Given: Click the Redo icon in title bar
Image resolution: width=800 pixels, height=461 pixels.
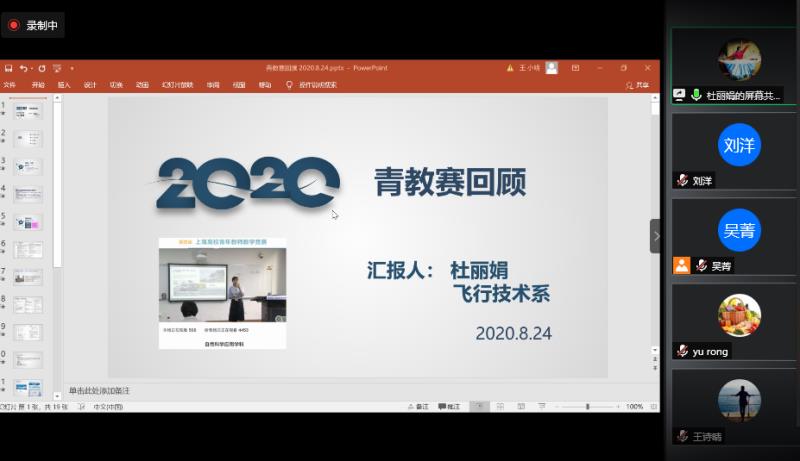Looking at the screenshot, I should pyautogui.click(x=41, y=68).
